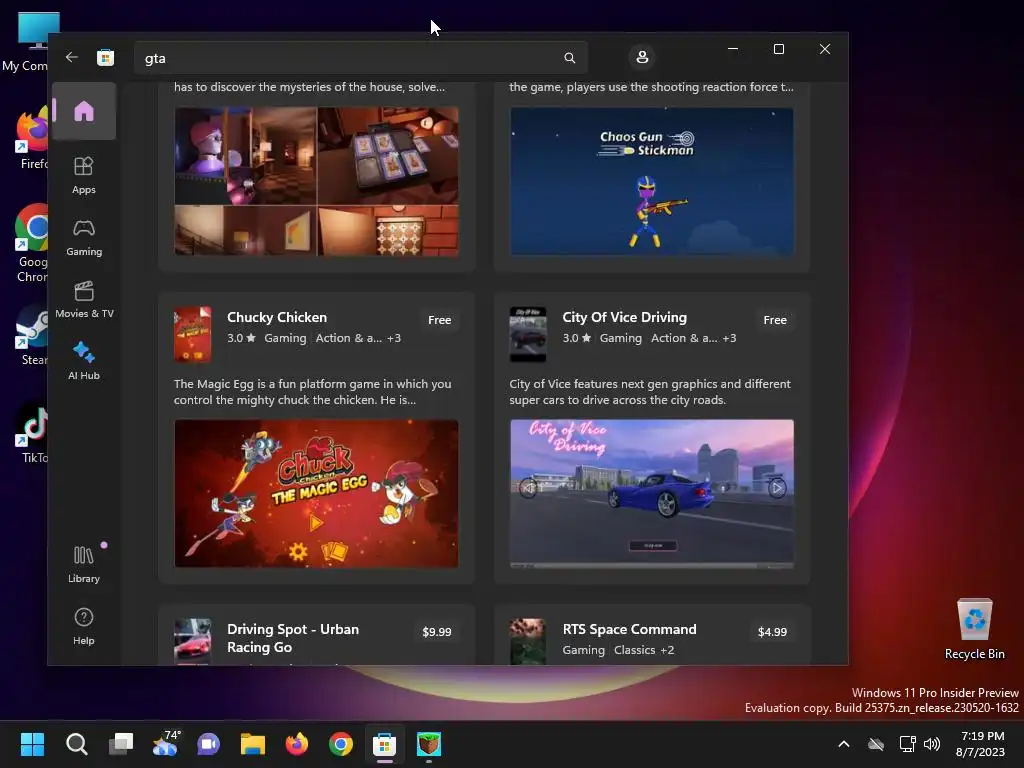Image resolution: width=1024 pixels, height=768 pixels.
Task: Open Task View on the taskbar
Action: [x=121, y=744]
